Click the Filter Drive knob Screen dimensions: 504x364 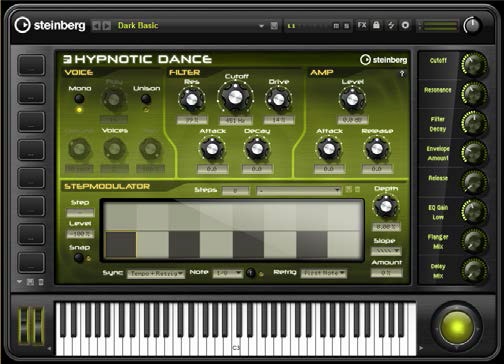279,99
